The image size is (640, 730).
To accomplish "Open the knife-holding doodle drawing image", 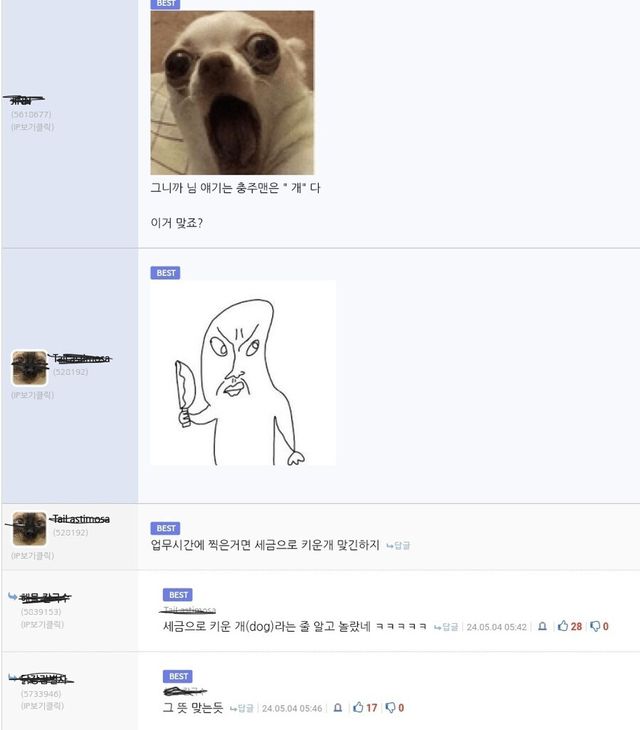I will [243, 373].
